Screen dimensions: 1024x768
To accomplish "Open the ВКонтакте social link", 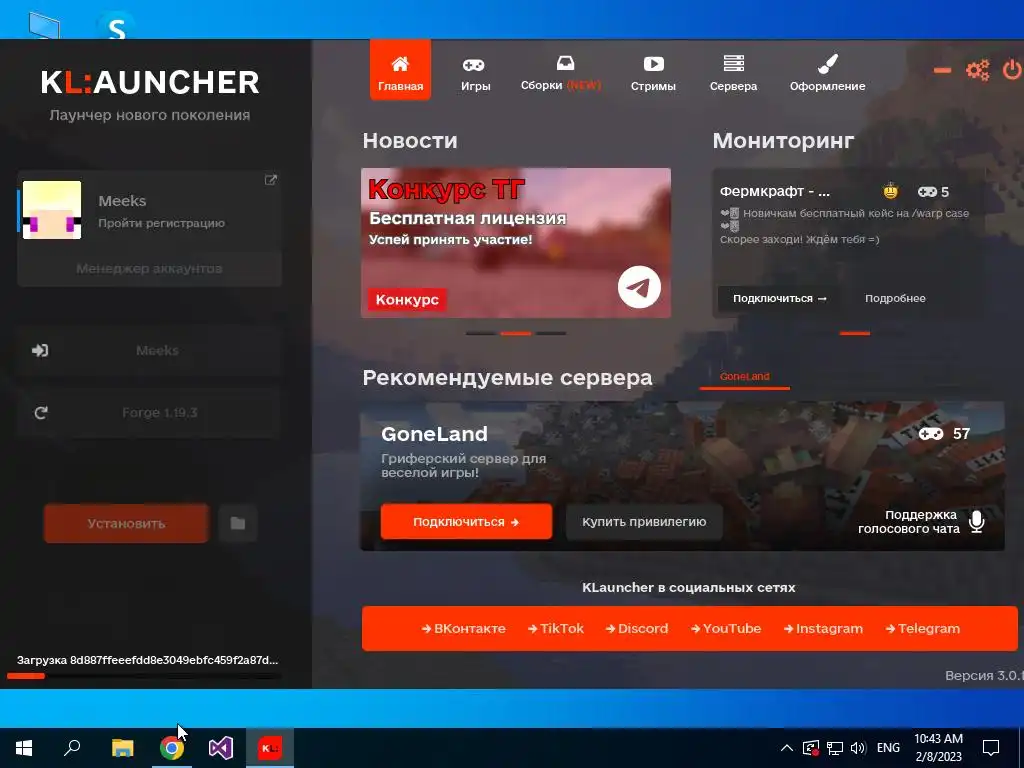I will click(463, 628).
